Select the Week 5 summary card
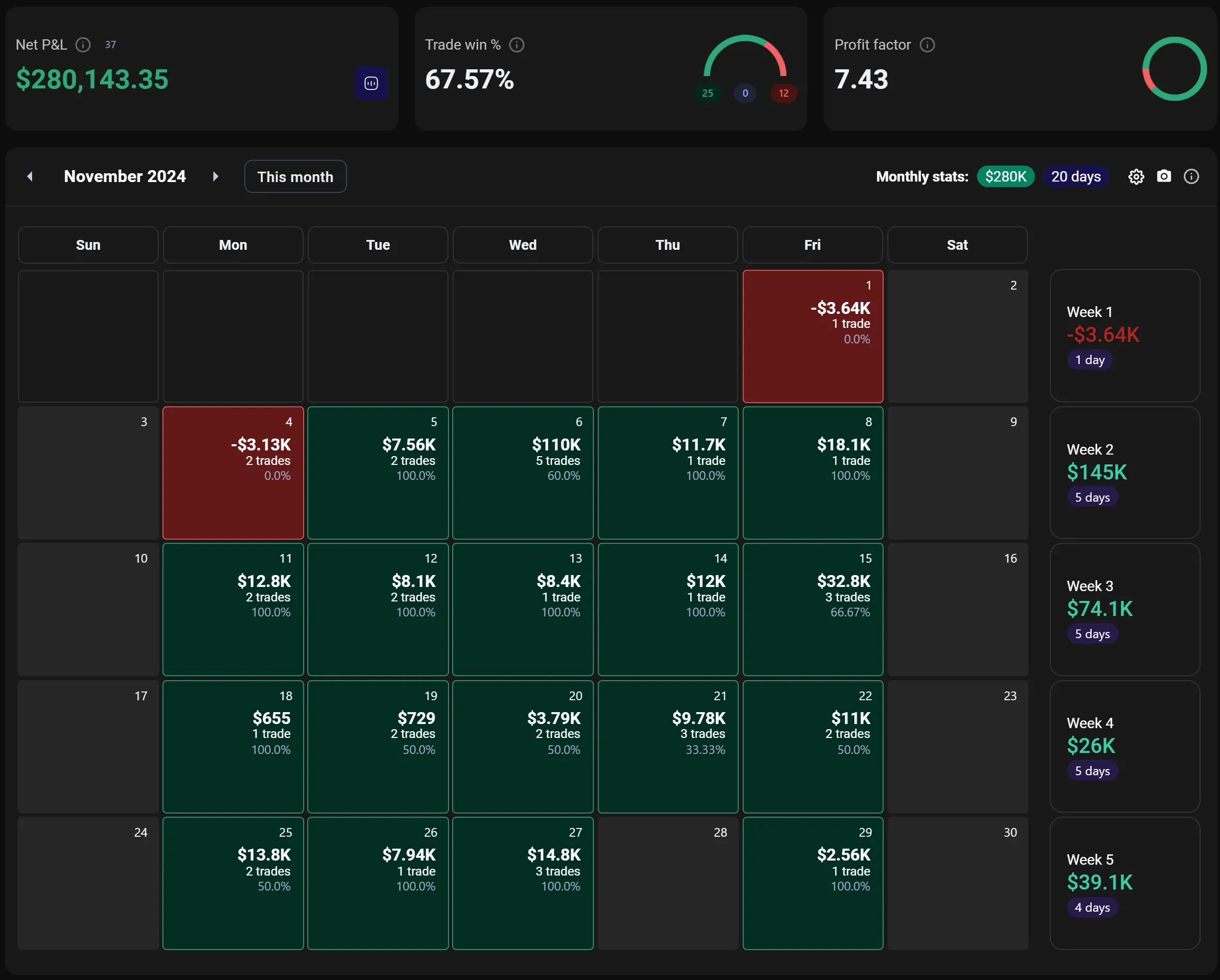Image resolution: width=1220 pixels, height=980 pixels. (x=1124, y=882)
